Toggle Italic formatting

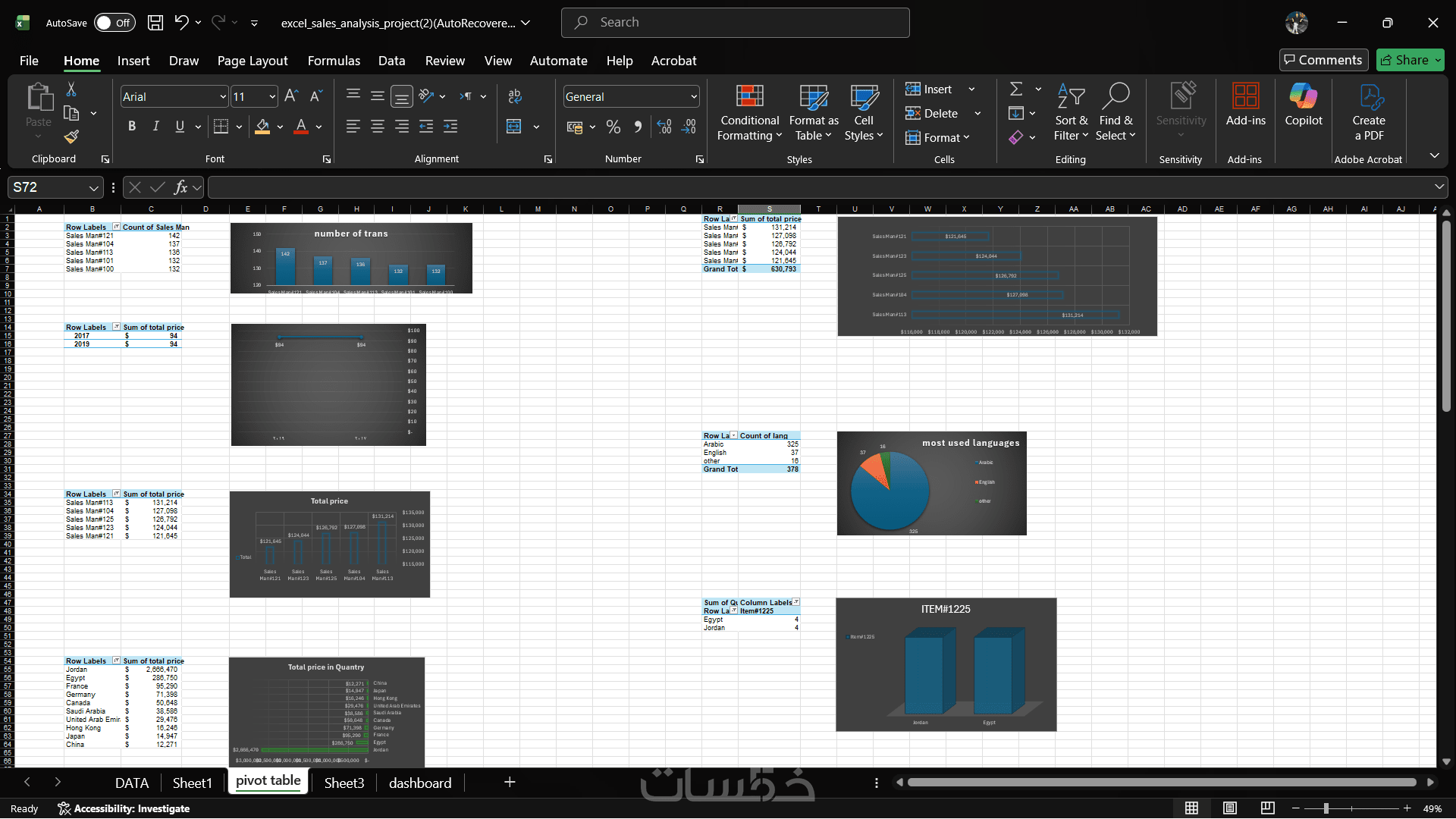tap(155, 127)
